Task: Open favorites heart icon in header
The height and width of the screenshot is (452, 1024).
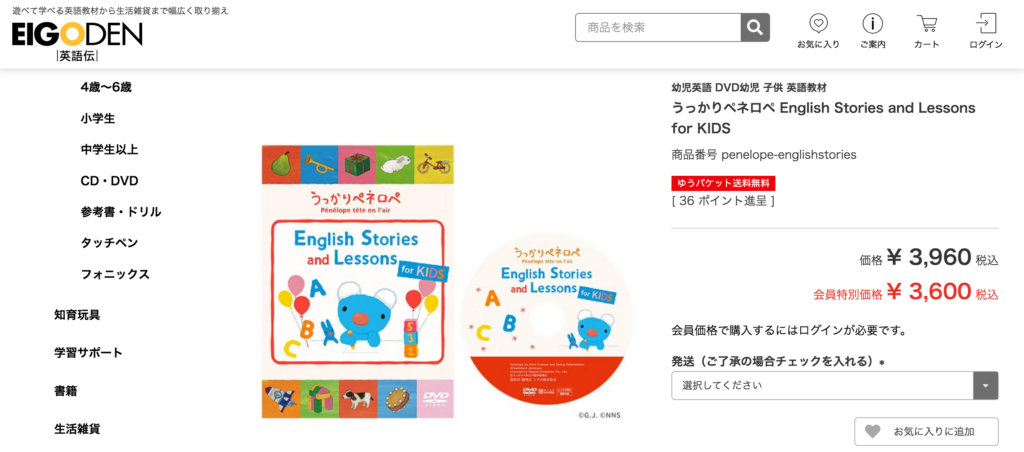Action: pos(818,23)
